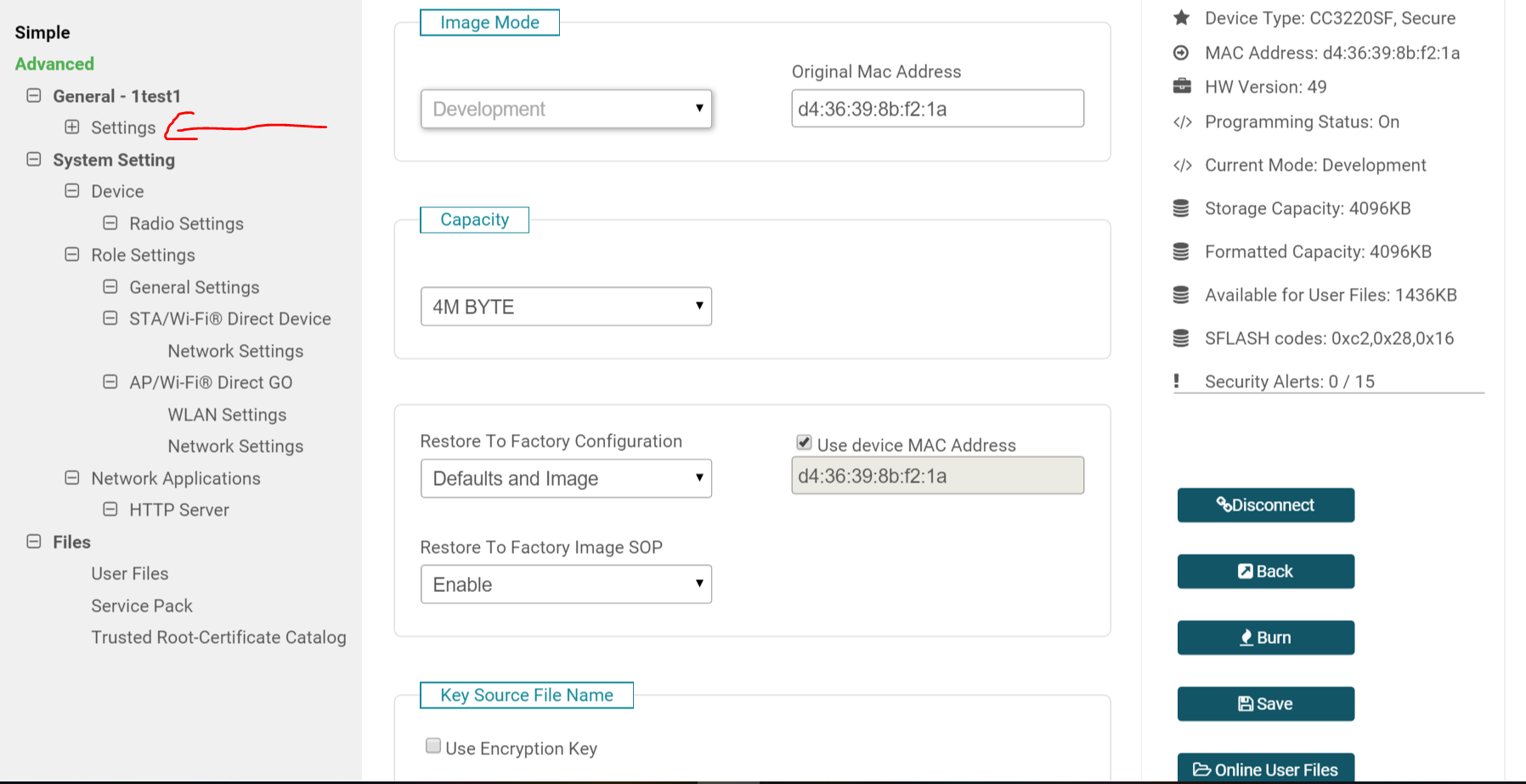
Task: Switch to Simple mode
Action: tap(42, 32)
